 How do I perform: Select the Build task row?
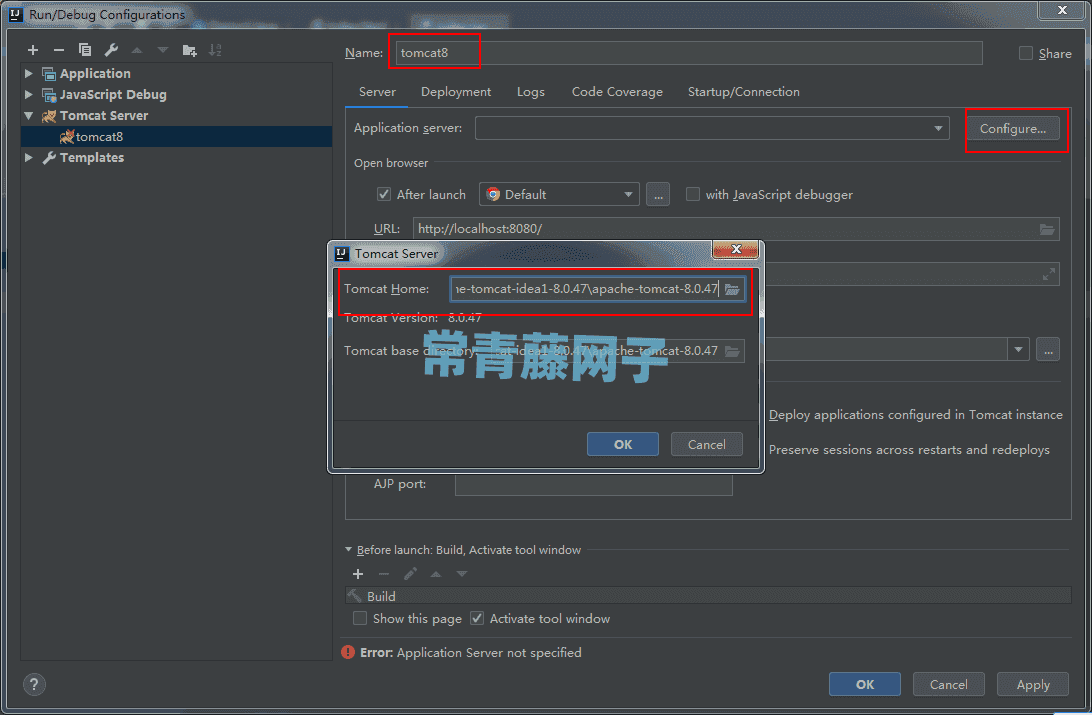pyautogui.click(x=708, y=596)
